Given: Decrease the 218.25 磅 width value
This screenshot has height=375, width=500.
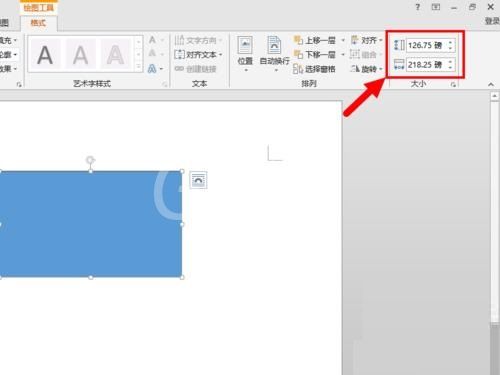Looking at the screenshot, I should (450, 68).
